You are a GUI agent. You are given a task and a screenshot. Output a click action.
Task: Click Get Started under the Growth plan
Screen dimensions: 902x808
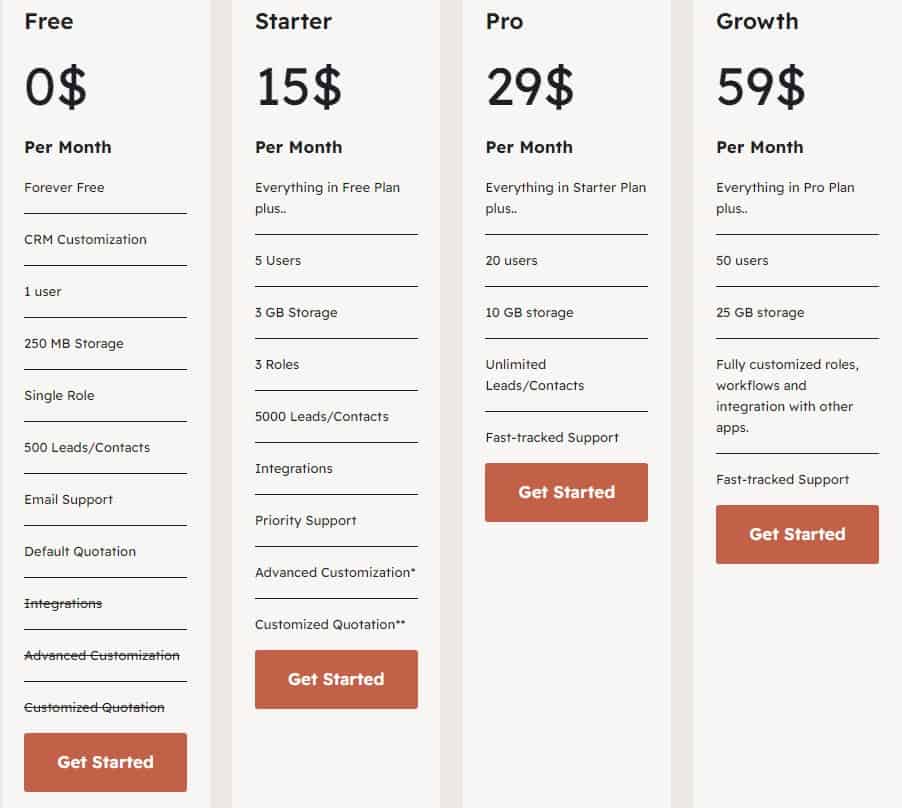[x=797, y=534]
